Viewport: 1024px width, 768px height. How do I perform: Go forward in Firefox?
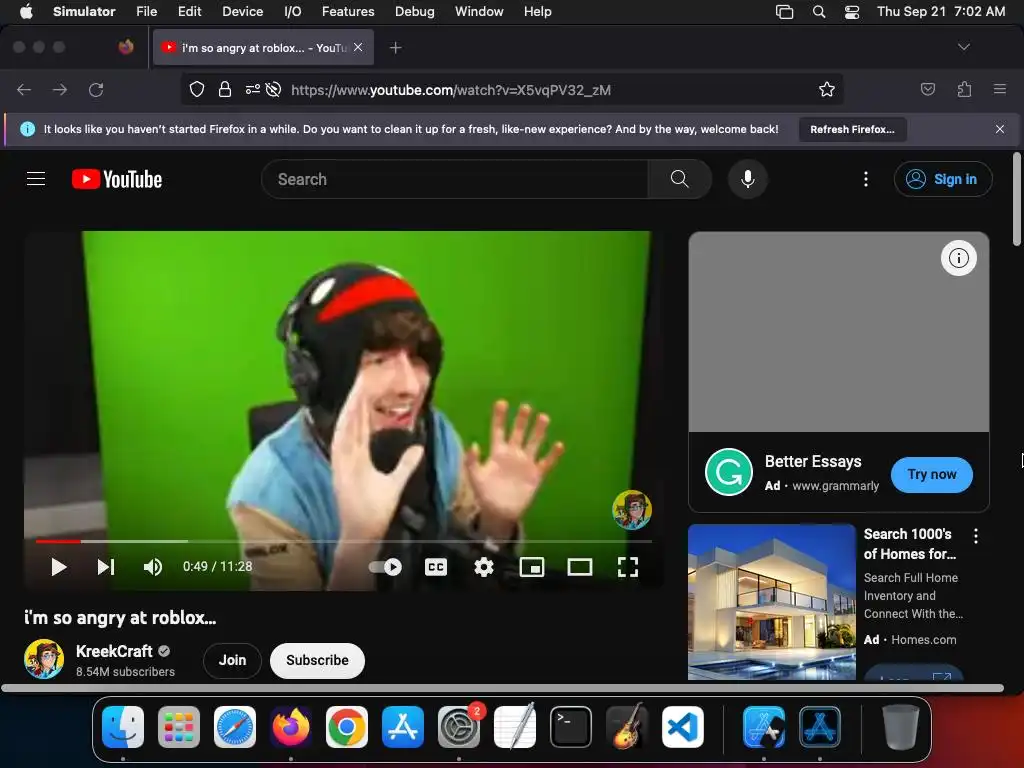pos(60,90)
